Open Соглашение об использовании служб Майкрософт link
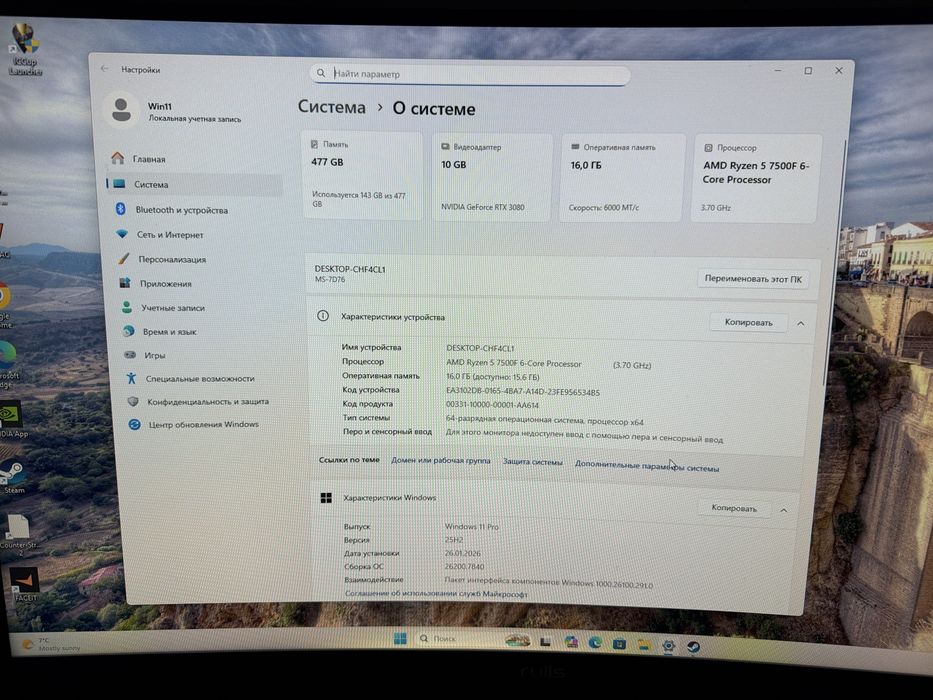The image size is (933, 700). click(x=436, y=593)
